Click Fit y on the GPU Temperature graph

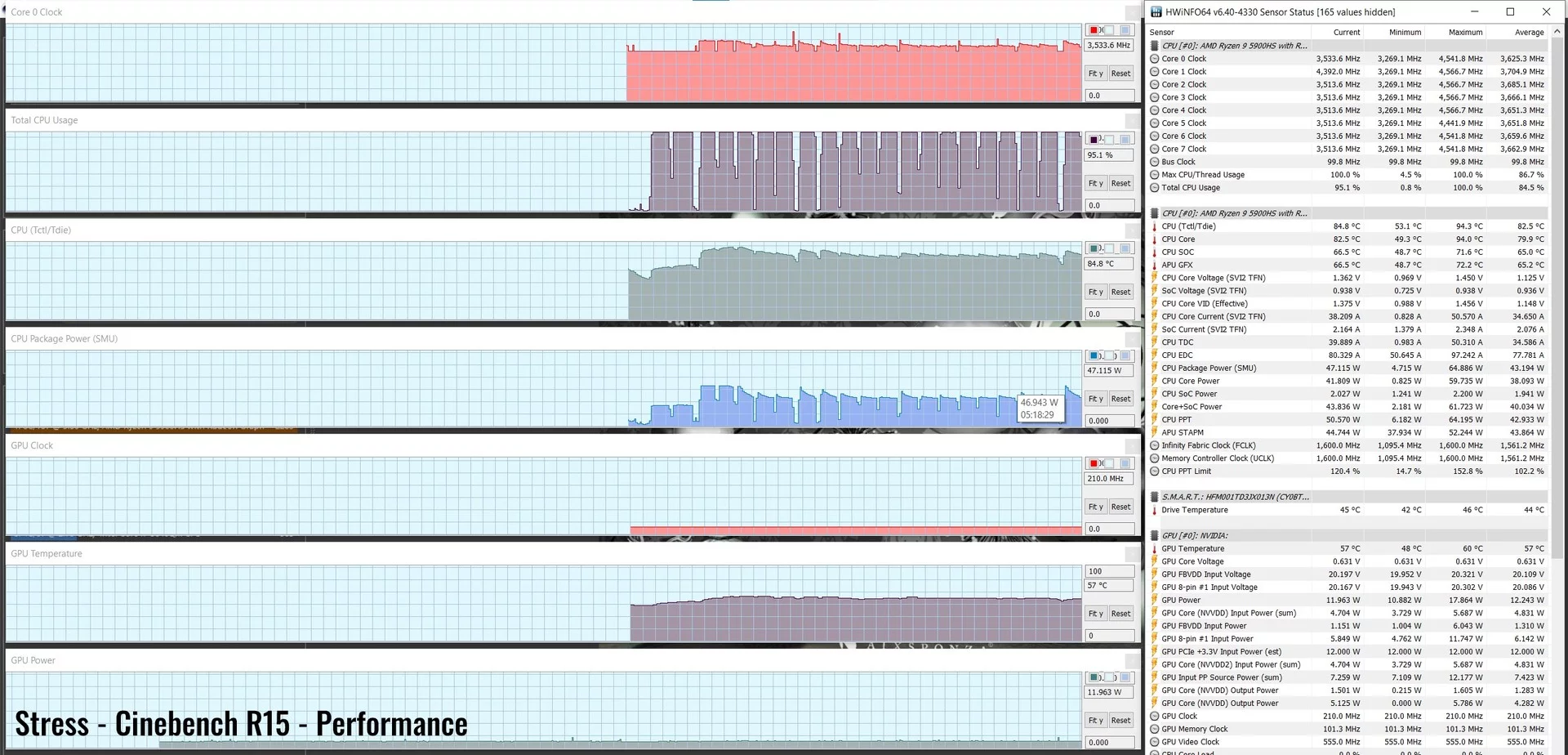[x=1095, y=614]
